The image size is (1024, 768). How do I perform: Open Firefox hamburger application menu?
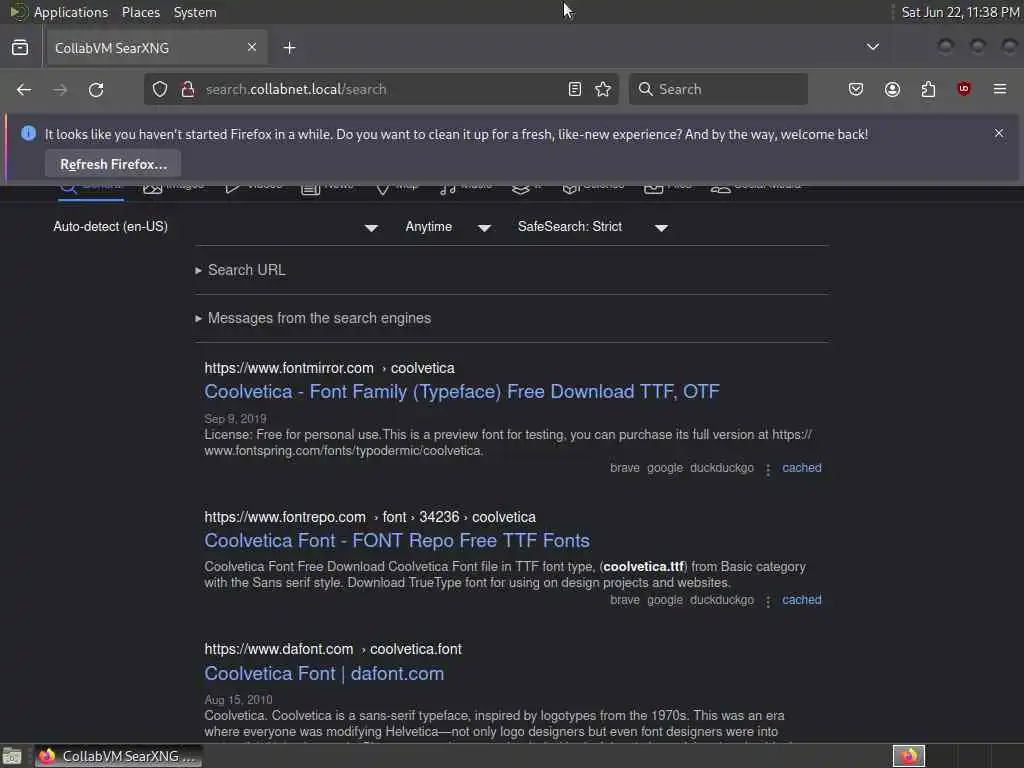click(x=1000, y=89)
